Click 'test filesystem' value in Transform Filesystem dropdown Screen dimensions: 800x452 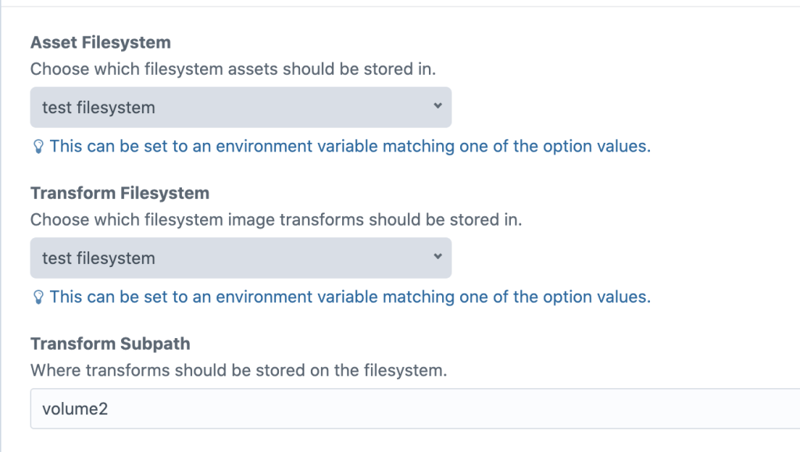click(x=99, y=258)
